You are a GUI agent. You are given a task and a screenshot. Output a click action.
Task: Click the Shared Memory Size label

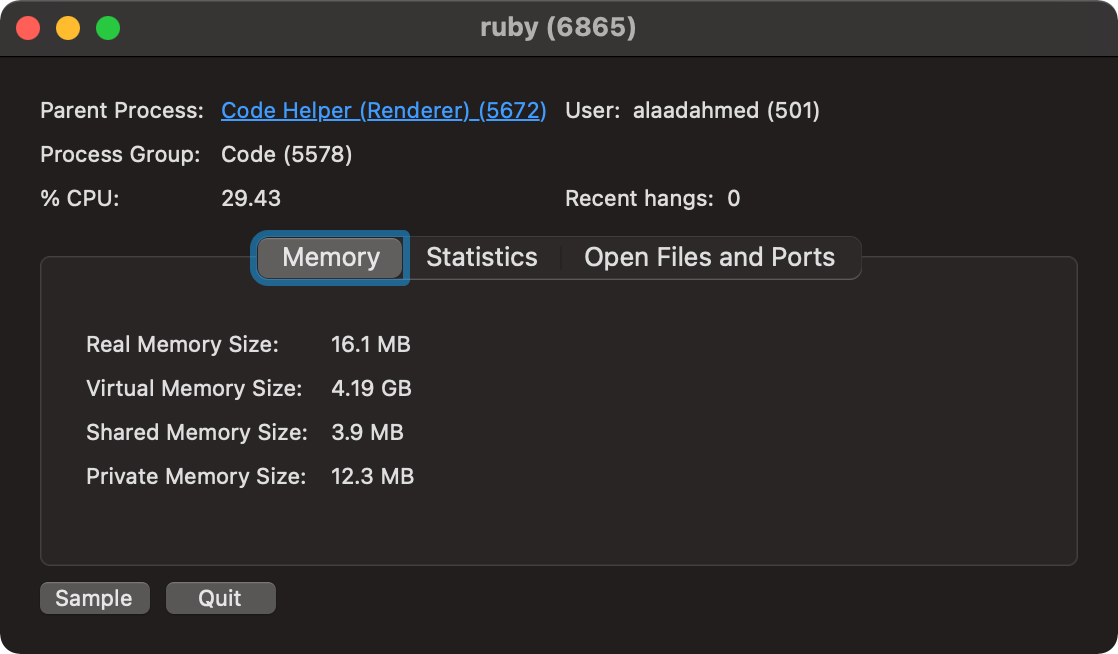(x=195, y=432)
